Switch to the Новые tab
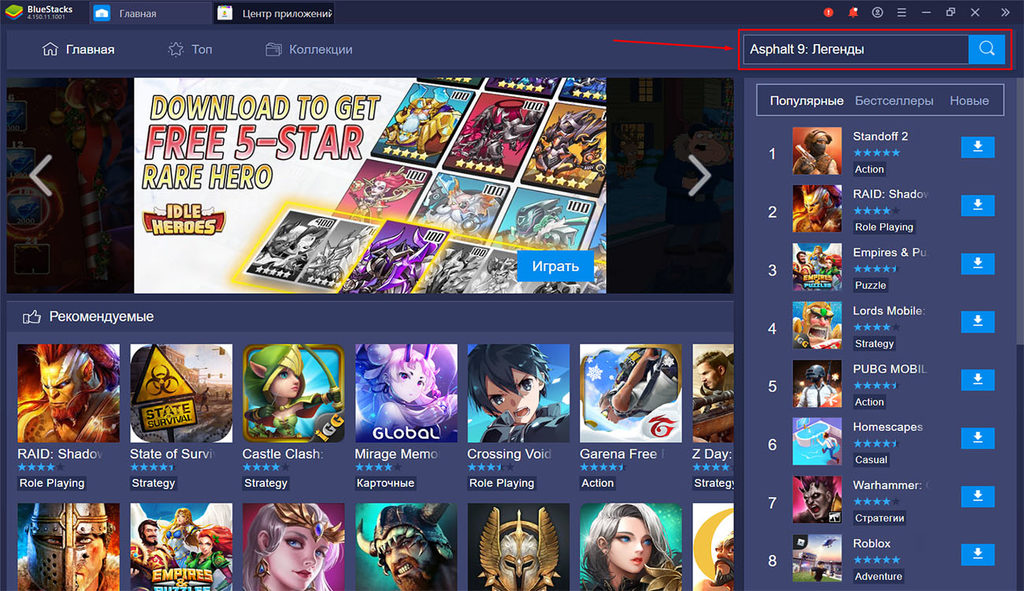 click(969, 101)
